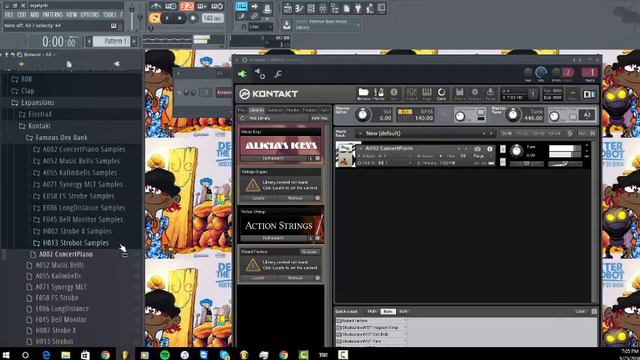
Task: Open FL Studio playlist view icon
Action: [x=288, y=8]
